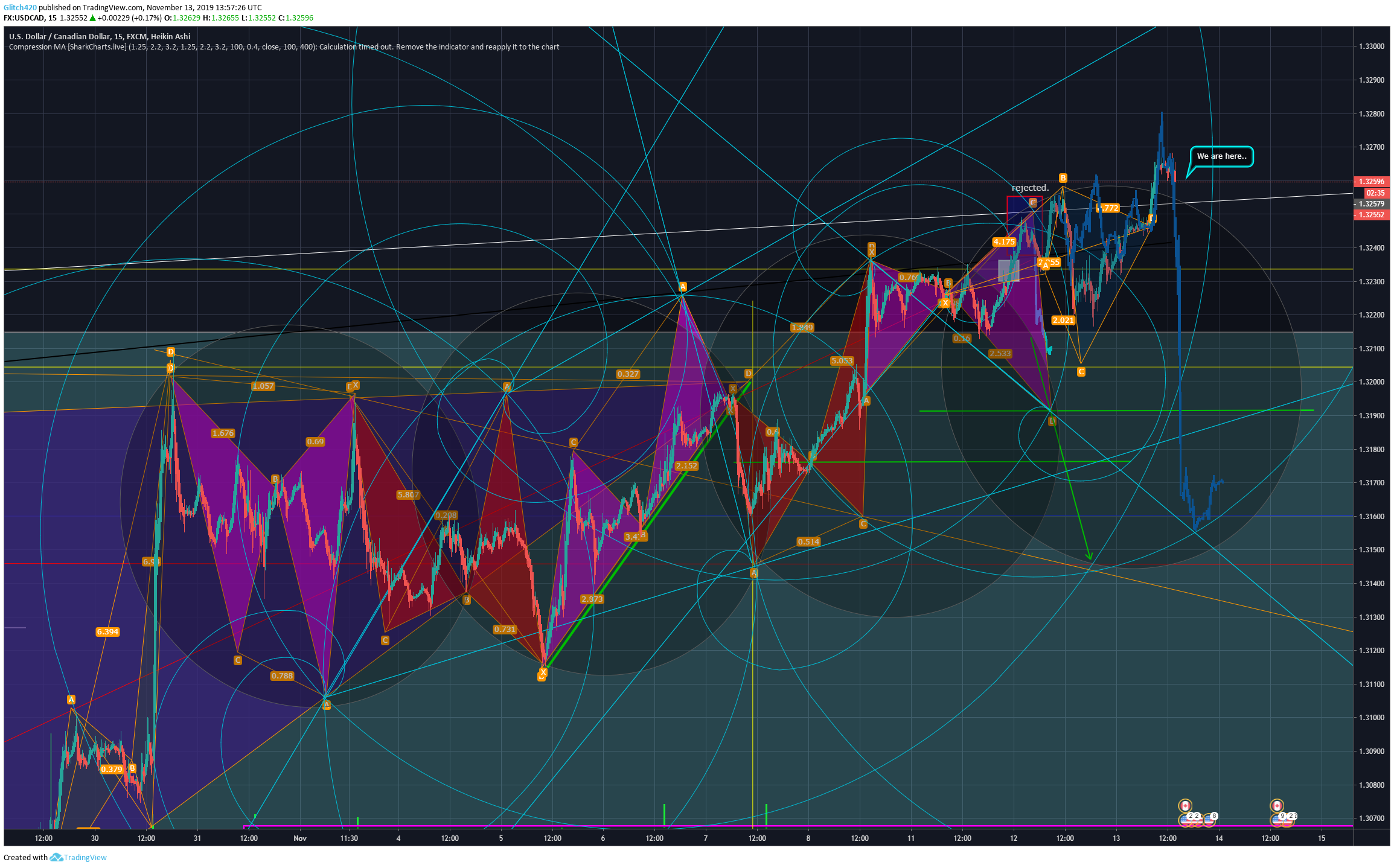Select the 2.021 ratio label
This screenshot has width=1394, height=868.
tap(1063, 321)
